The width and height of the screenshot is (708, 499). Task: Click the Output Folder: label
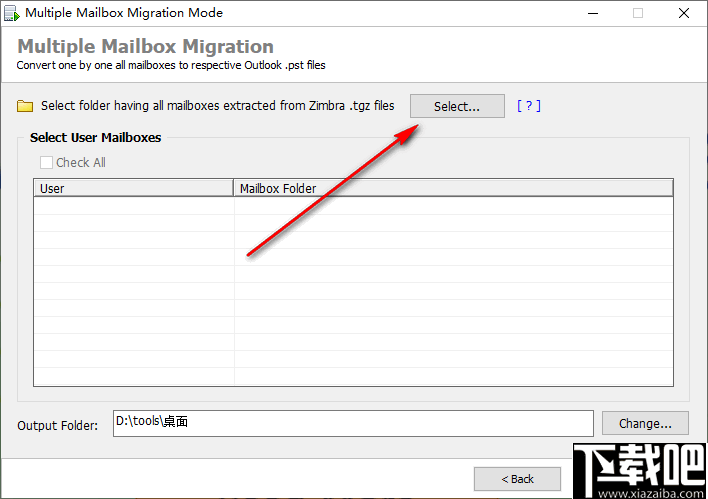pos(57,425)
